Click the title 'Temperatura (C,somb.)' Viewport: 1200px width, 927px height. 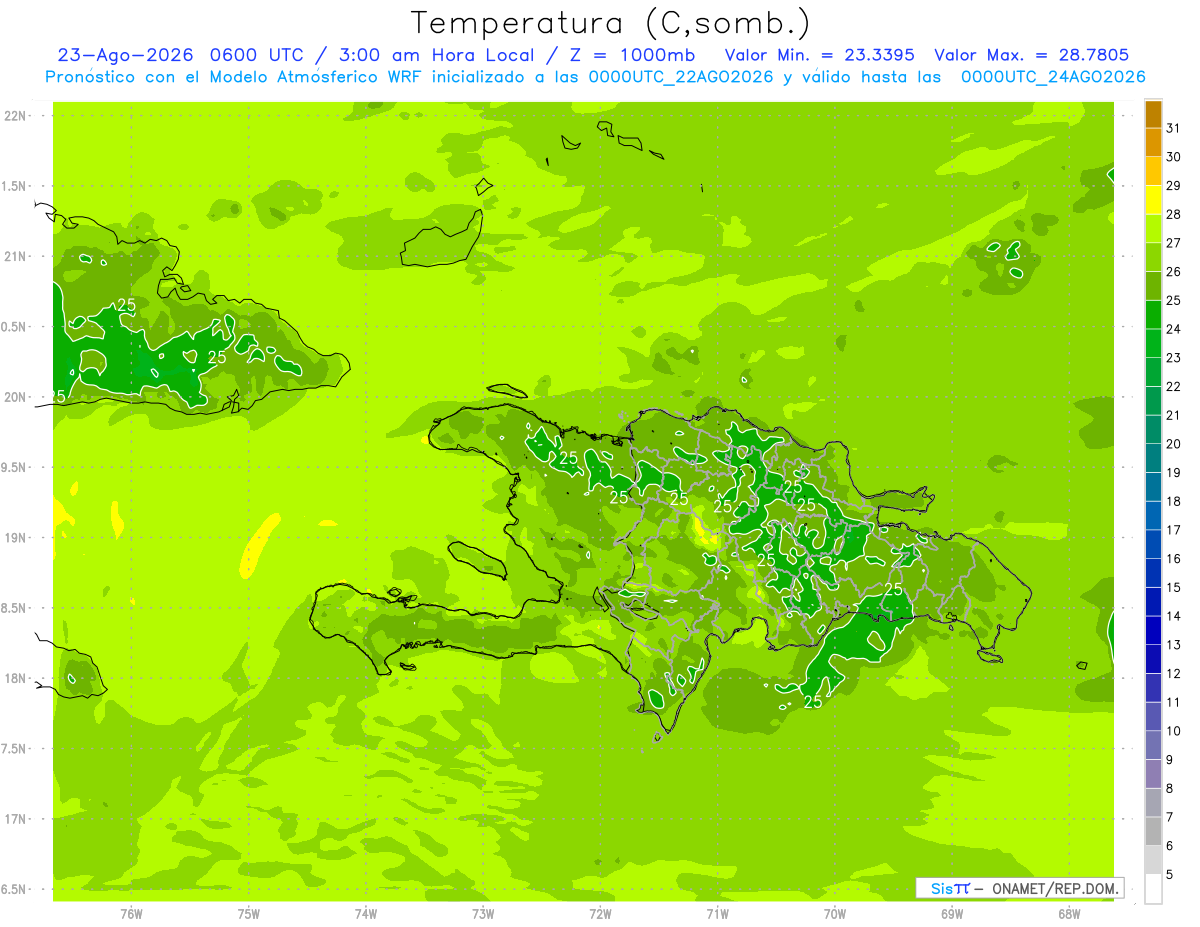pos(610,23)
